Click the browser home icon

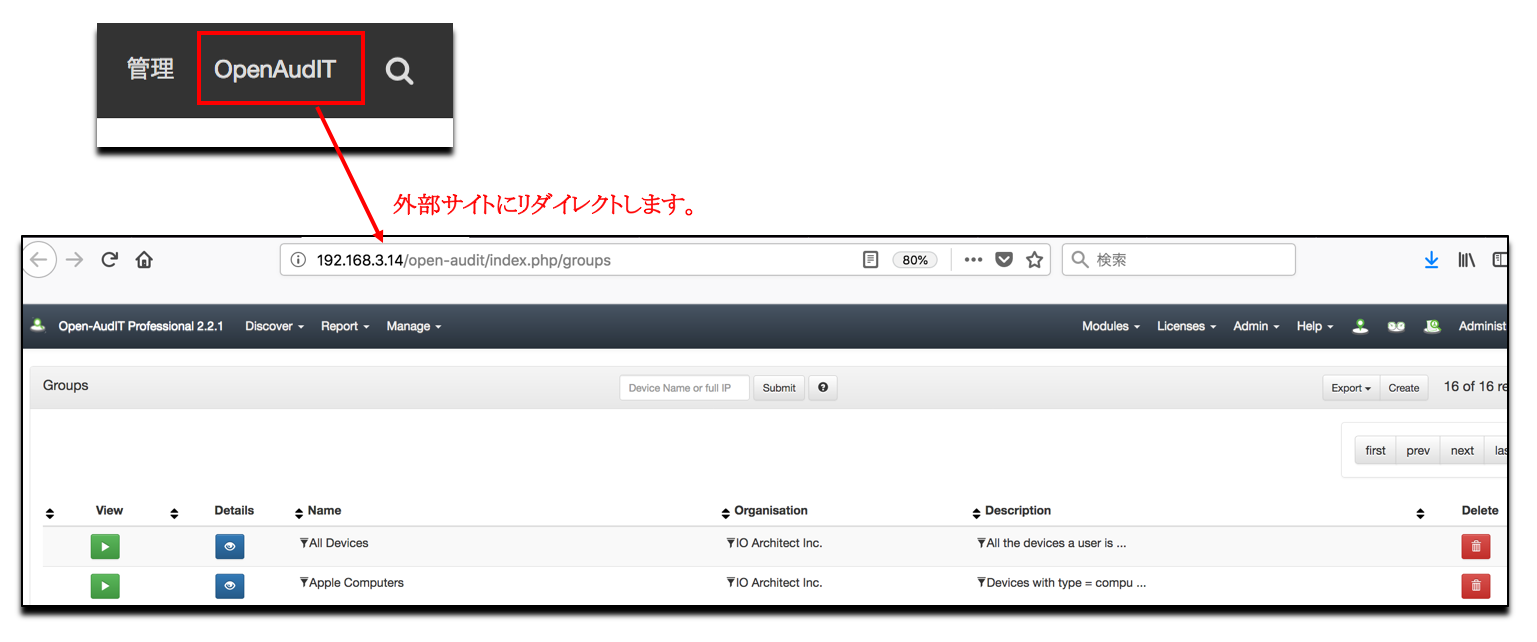tap(144, 260)
